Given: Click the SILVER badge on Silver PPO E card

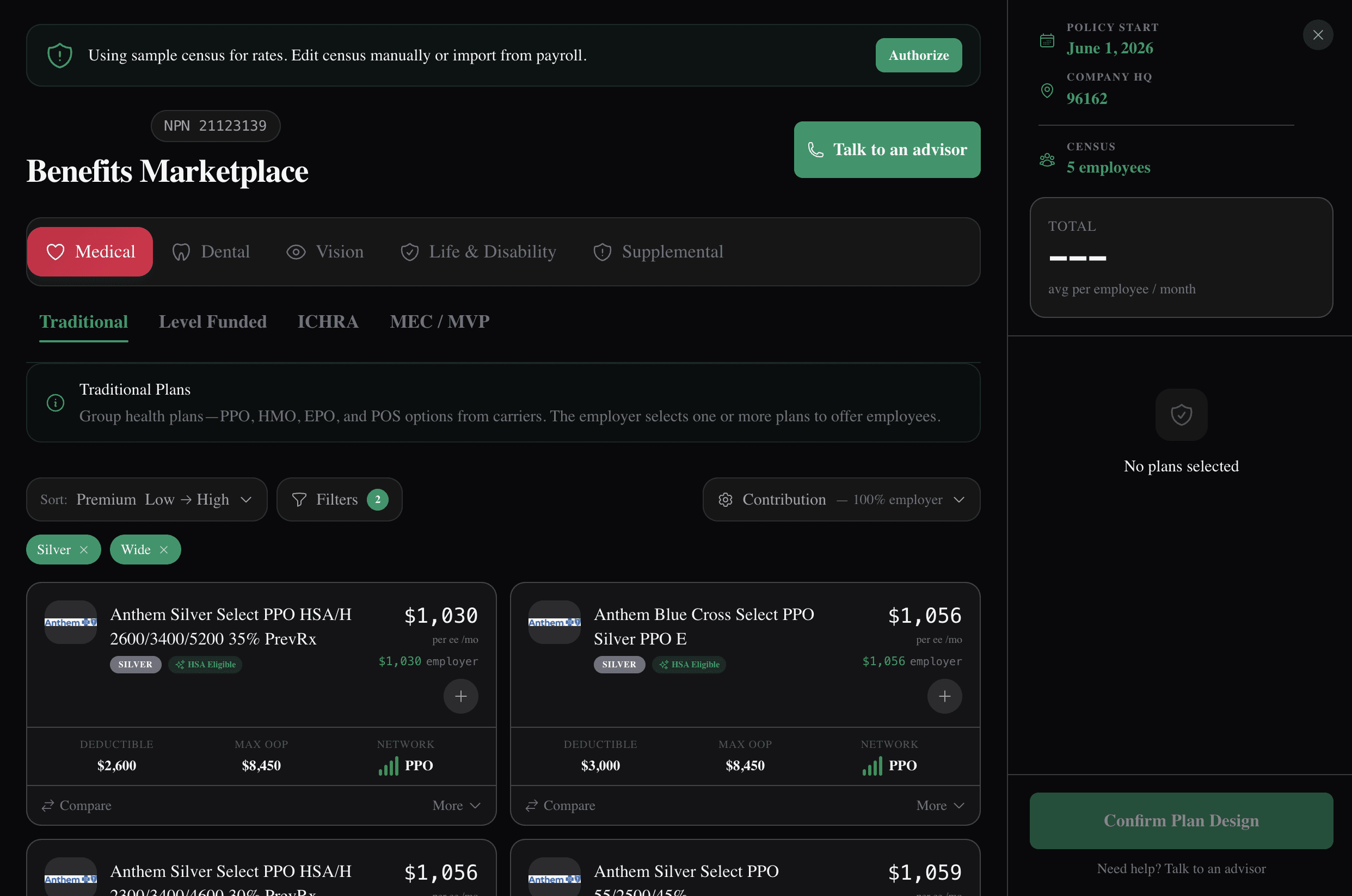Looking at the screenshot, I should [x=619, y=665].
